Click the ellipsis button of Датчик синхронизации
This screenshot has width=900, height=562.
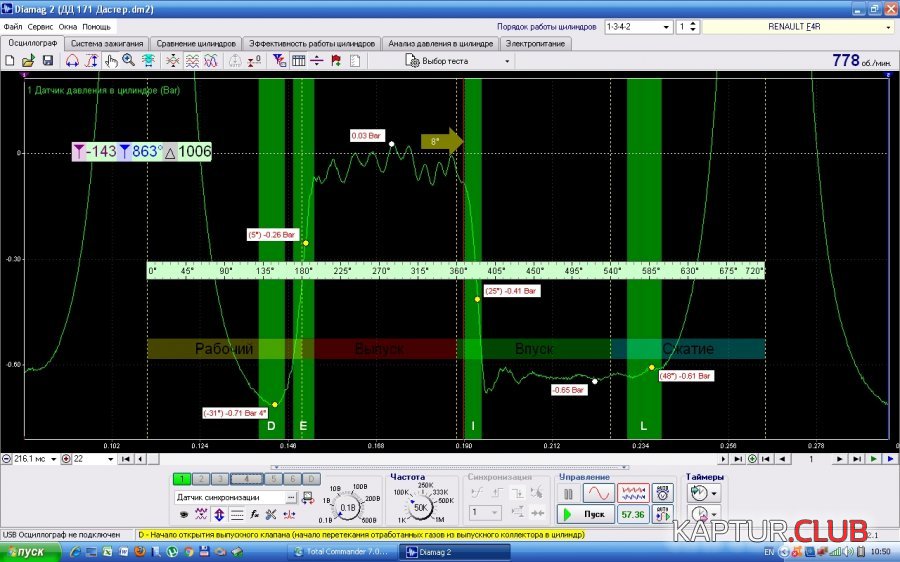(x=292, y=497)
